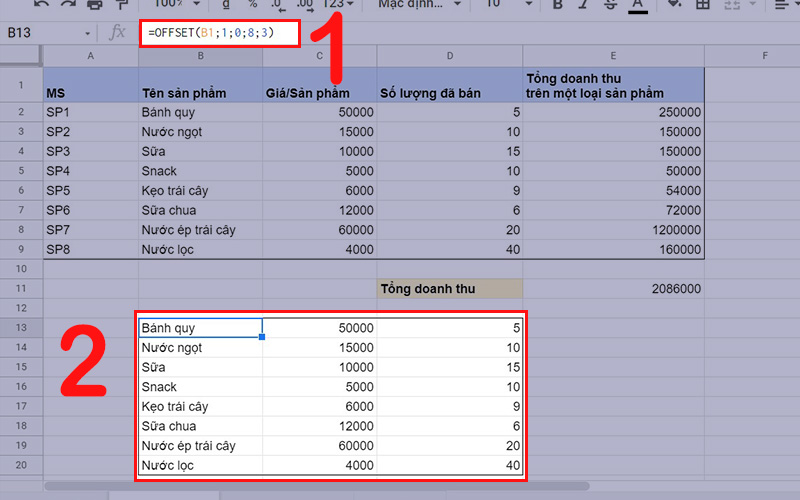Toggle italic formatting
This screenshot has width=800, height=500.
583,4
